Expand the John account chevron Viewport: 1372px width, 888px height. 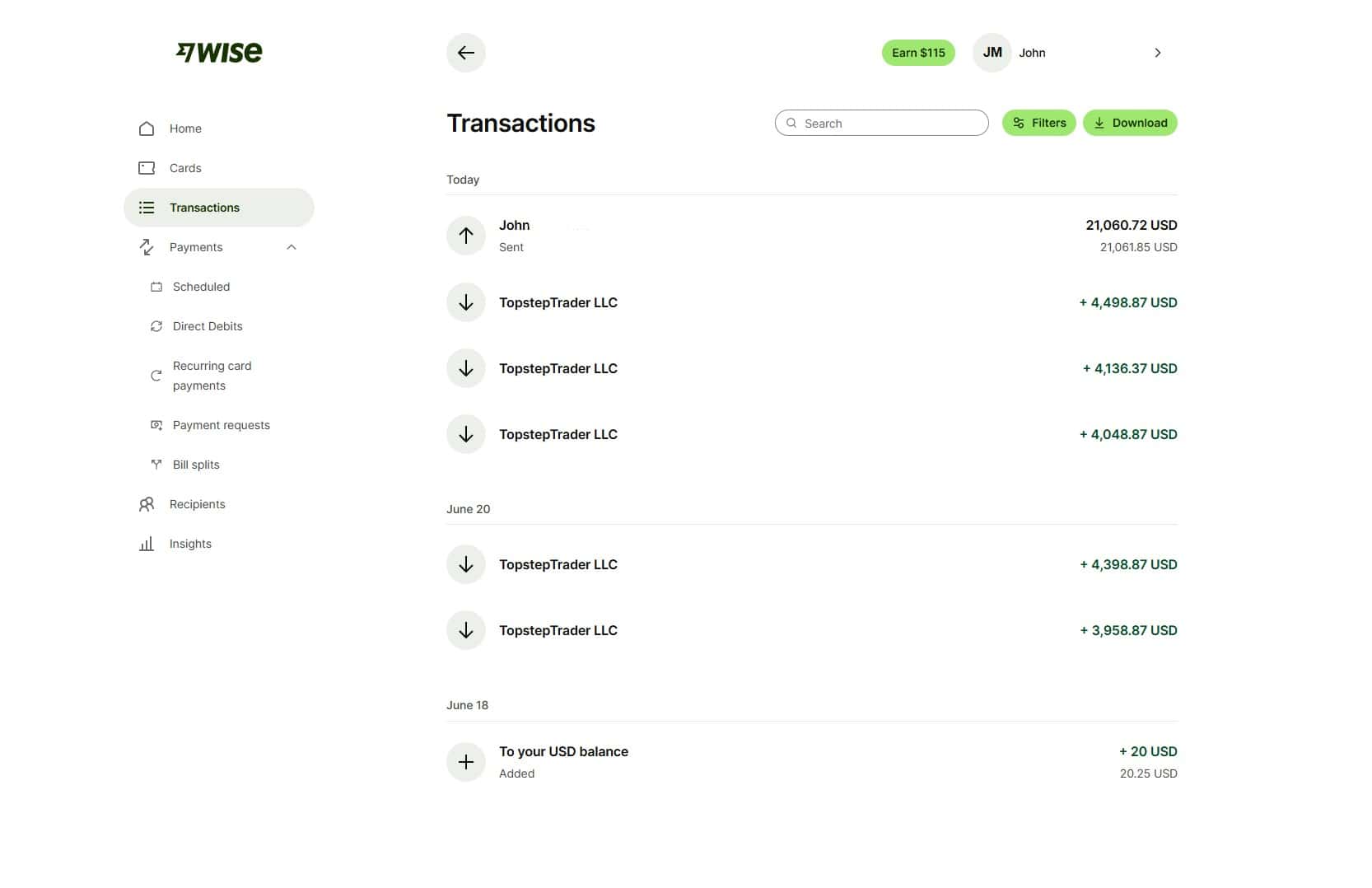click(1158, 53)
